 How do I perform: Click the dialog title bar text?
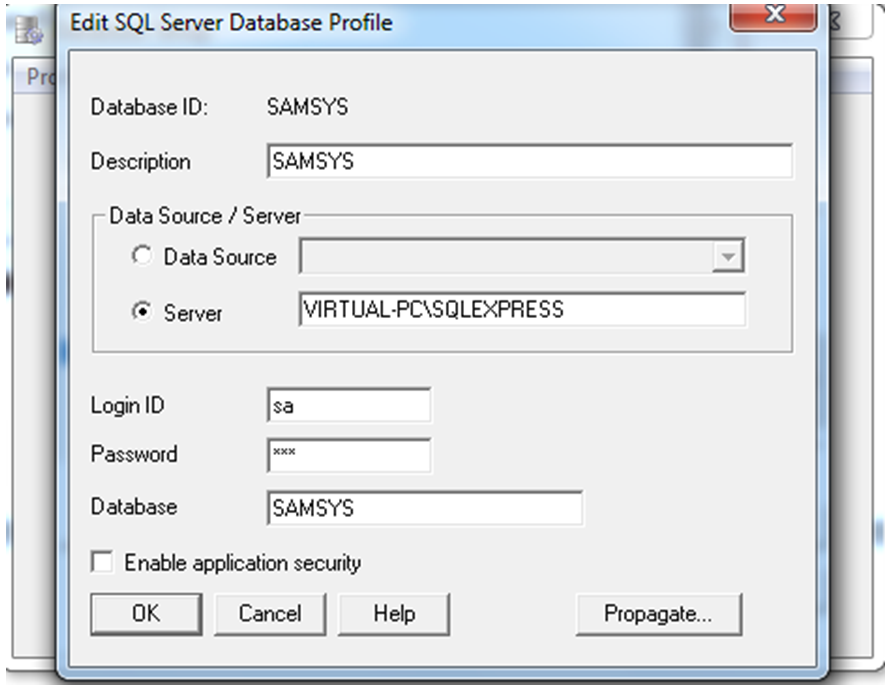(x=231, y=23)
